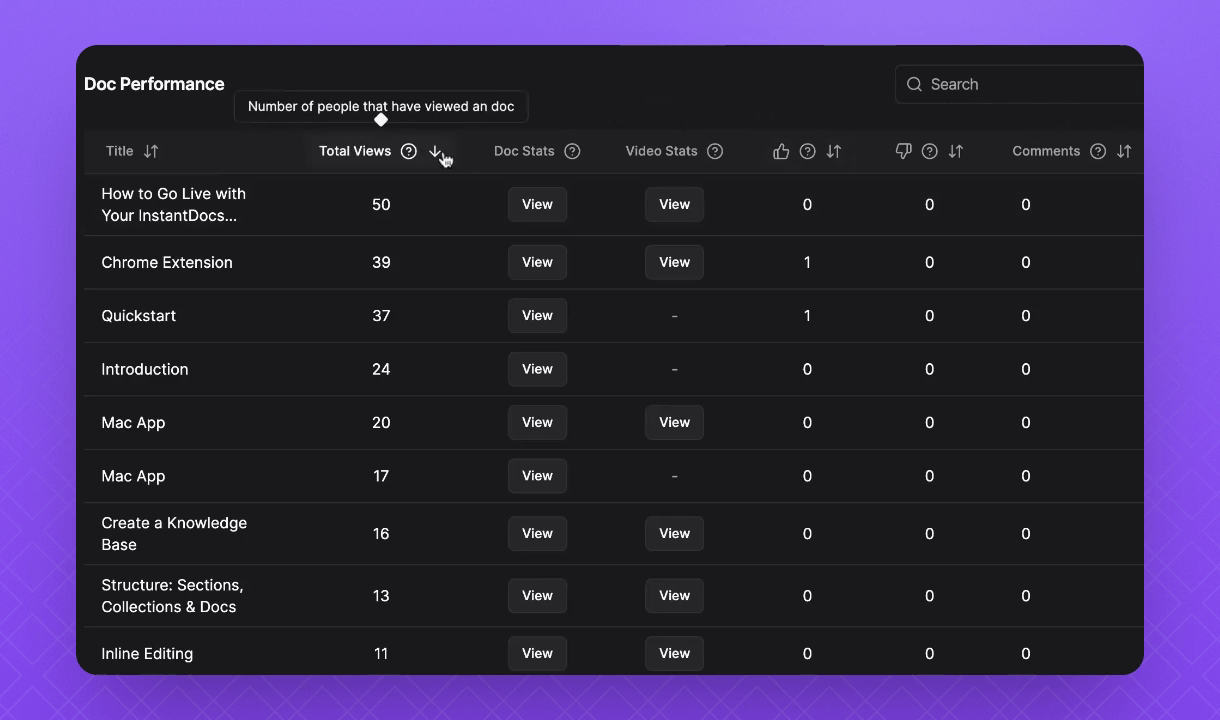1220x720 pixels.
Task: Click the Doc Performance heading
Action: pyautogui.click(x=154, y=84)
